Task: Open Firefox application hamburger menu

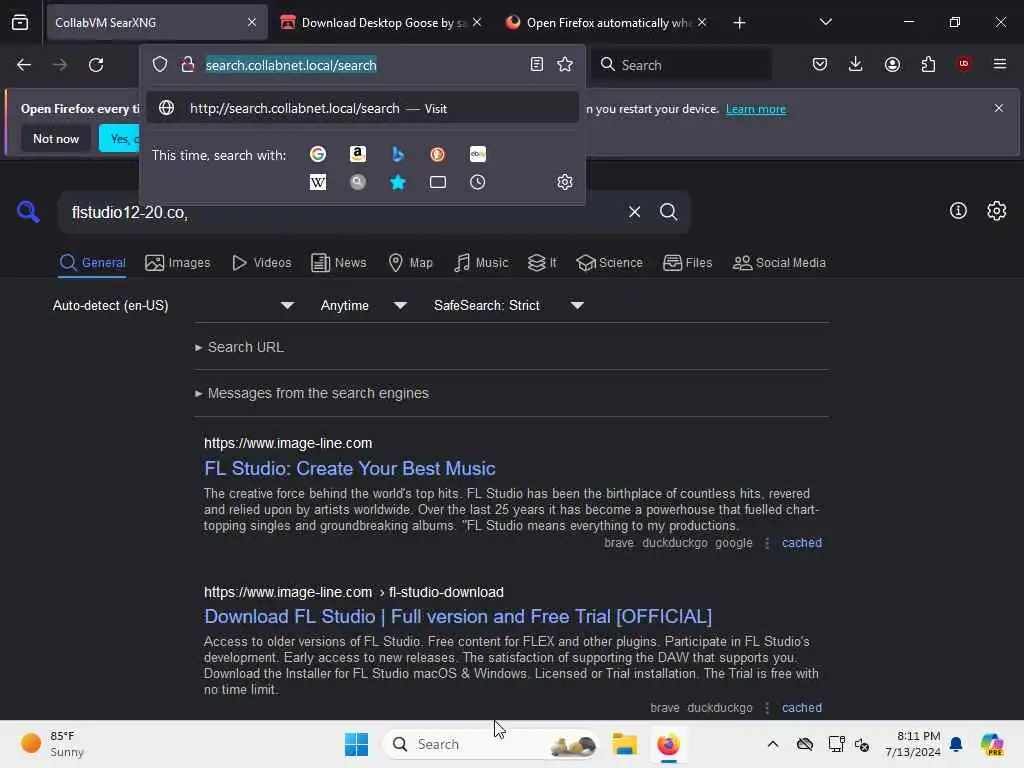Action: tap(1000, 64)
